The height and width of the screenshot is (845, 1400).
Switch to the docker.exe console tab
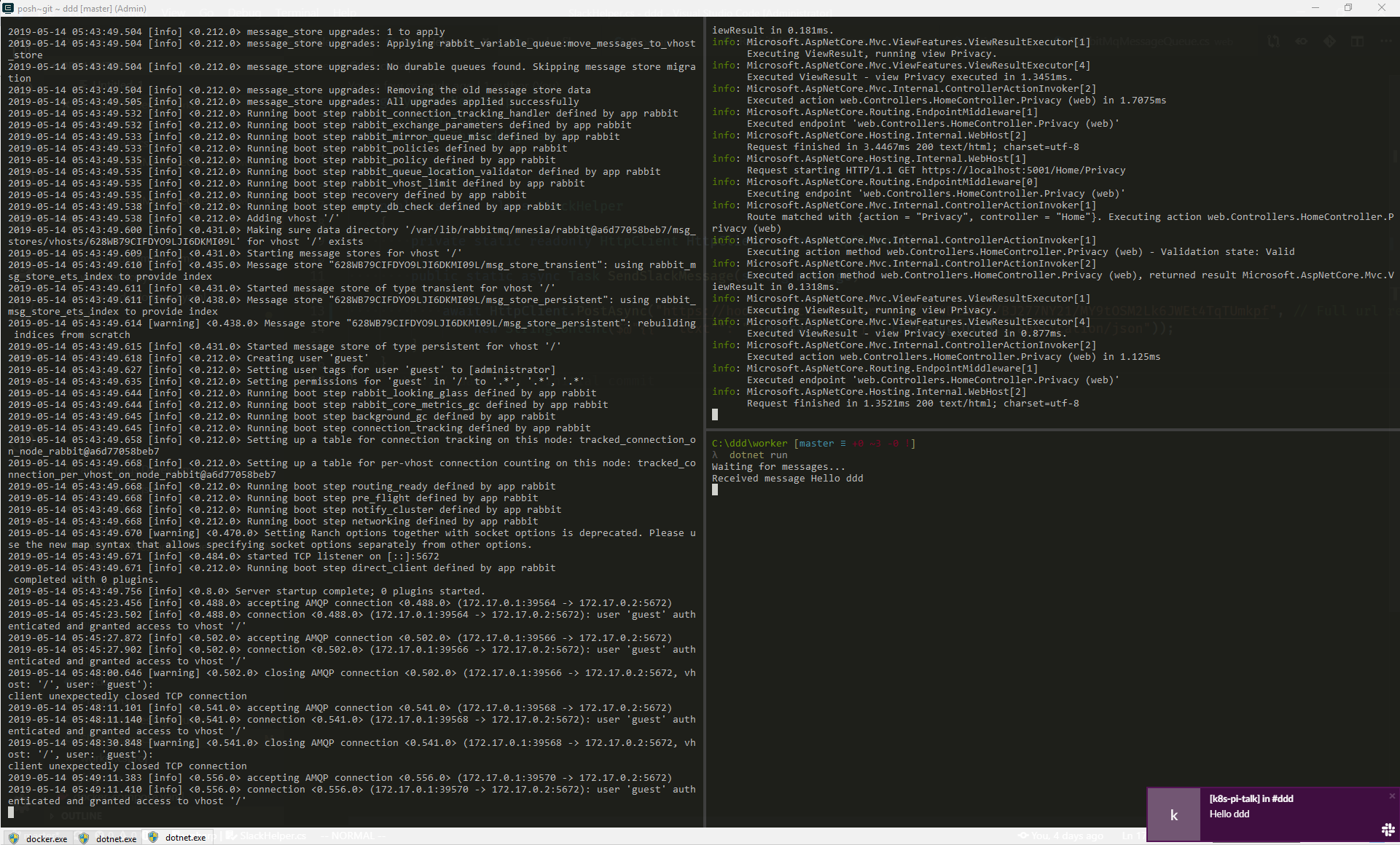[x=46, y=838]
